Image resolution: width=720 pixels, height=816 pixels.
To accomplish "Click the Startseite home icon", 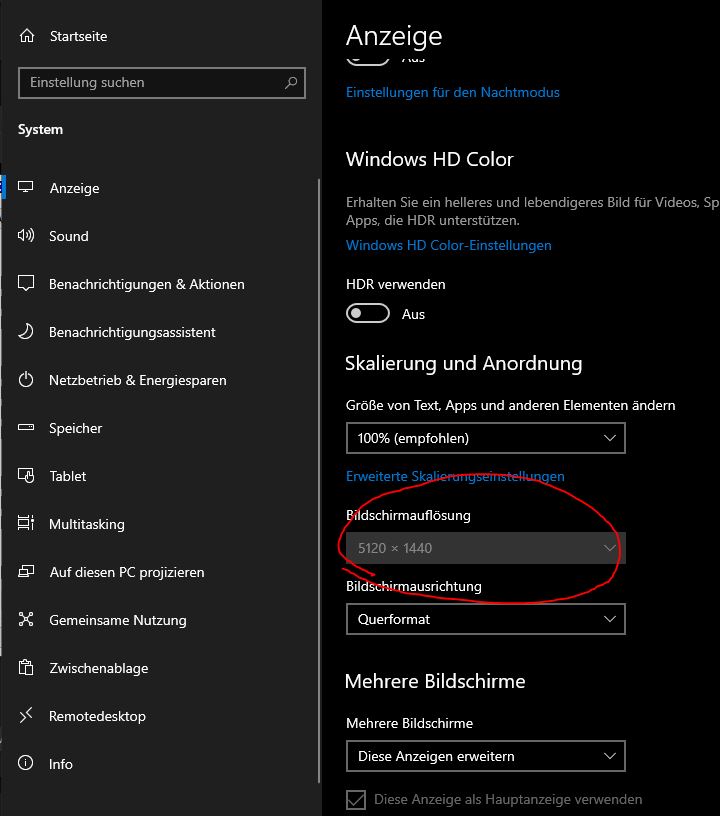I will (x=27, y=36).
